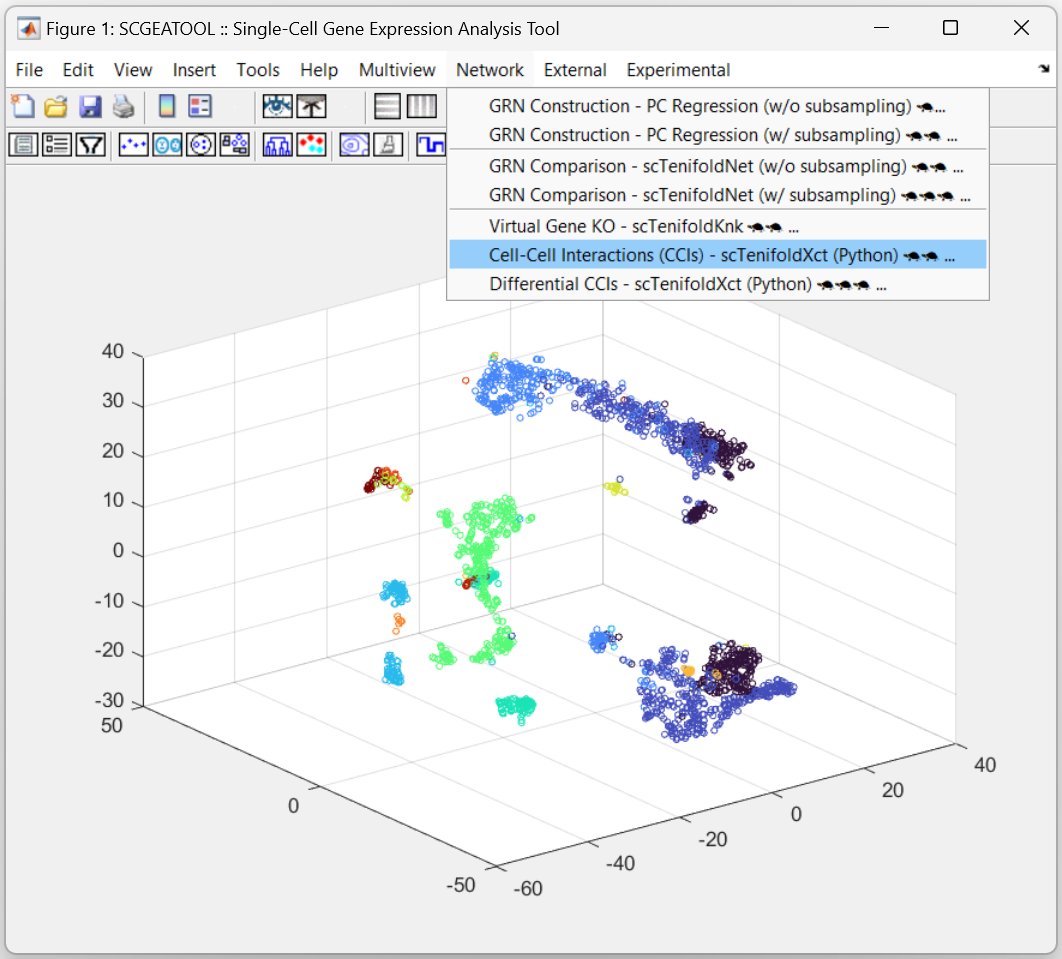This screenshot has height=959, width=1062.
Task: Click the eye icon in the toolbar
Action: [278, 106]
